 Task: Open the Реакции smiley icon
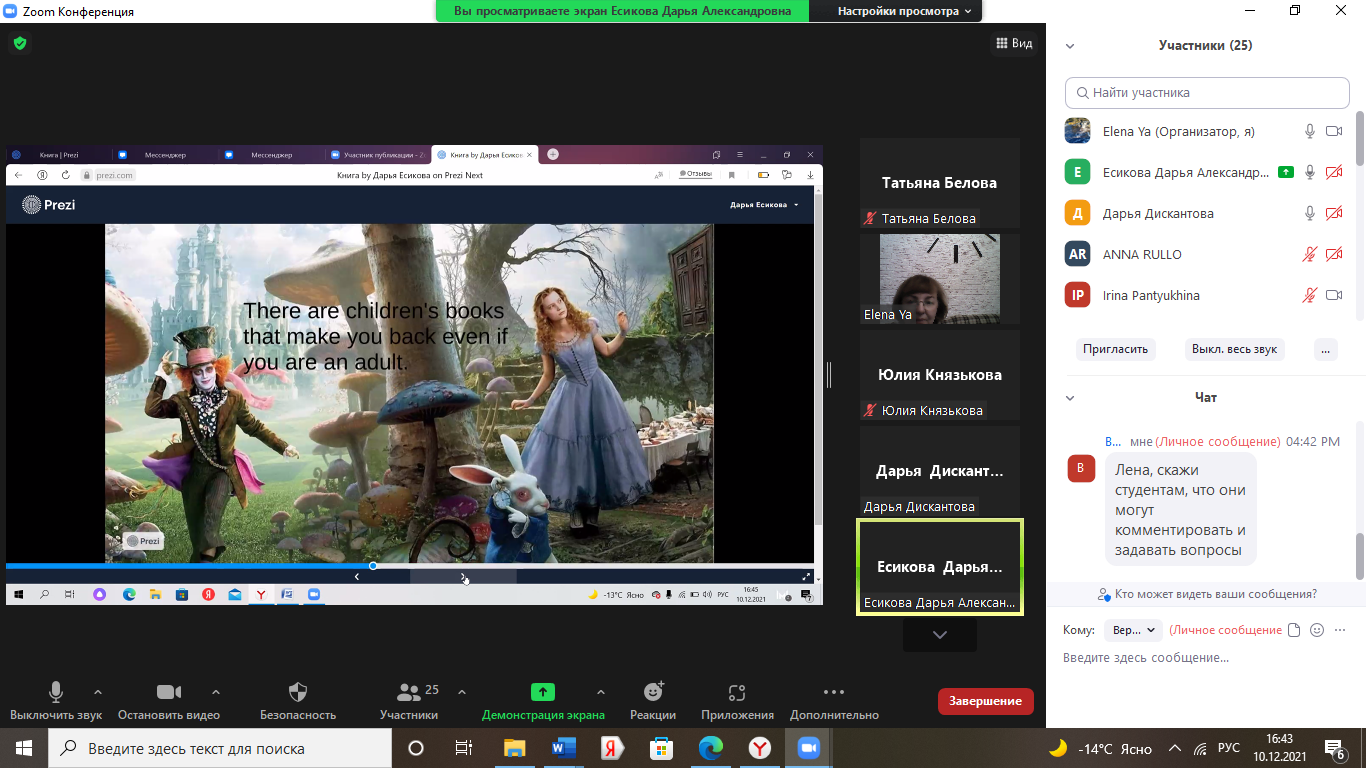point(653,692)
